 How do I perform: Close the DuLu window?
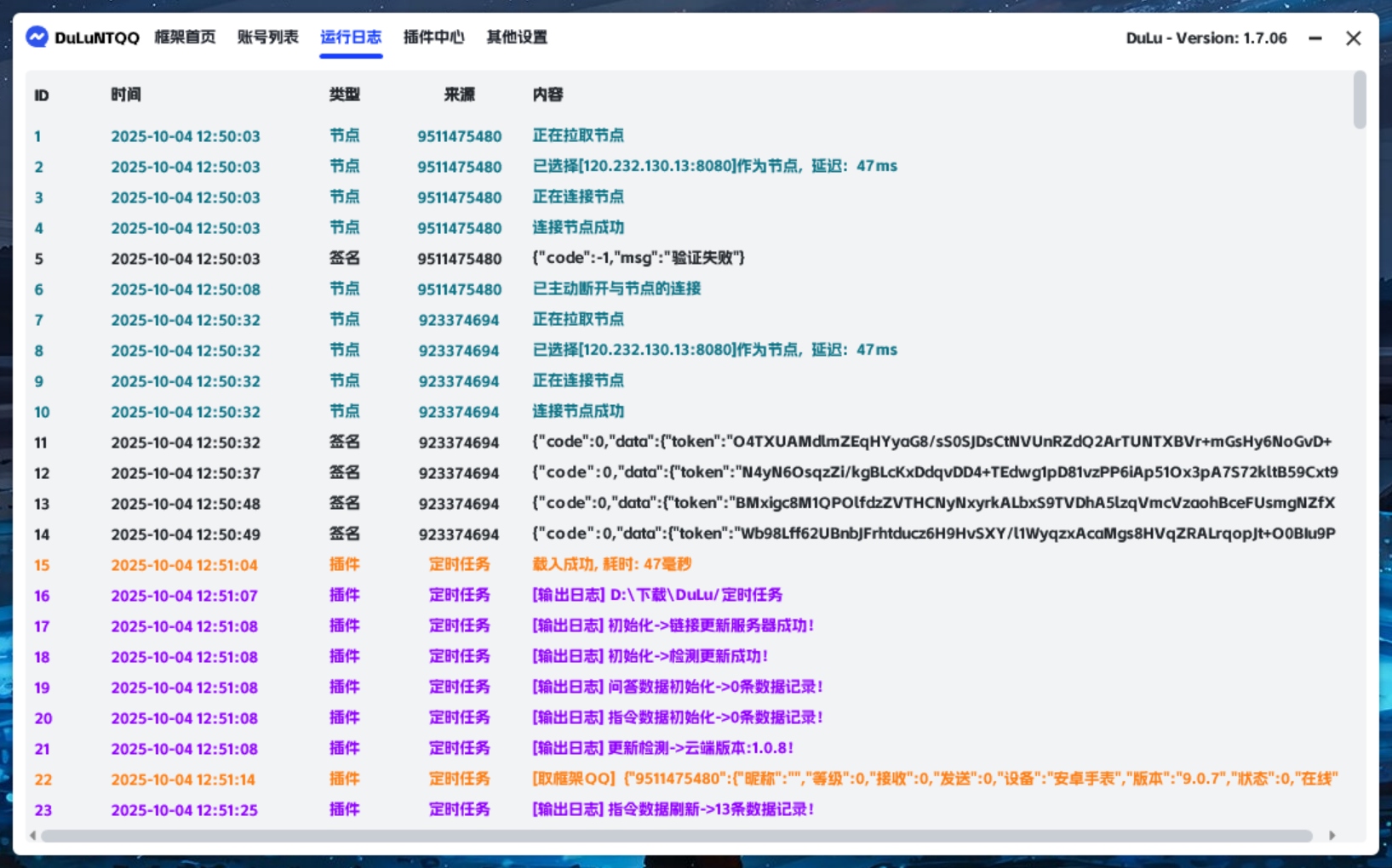(1353, 38)
